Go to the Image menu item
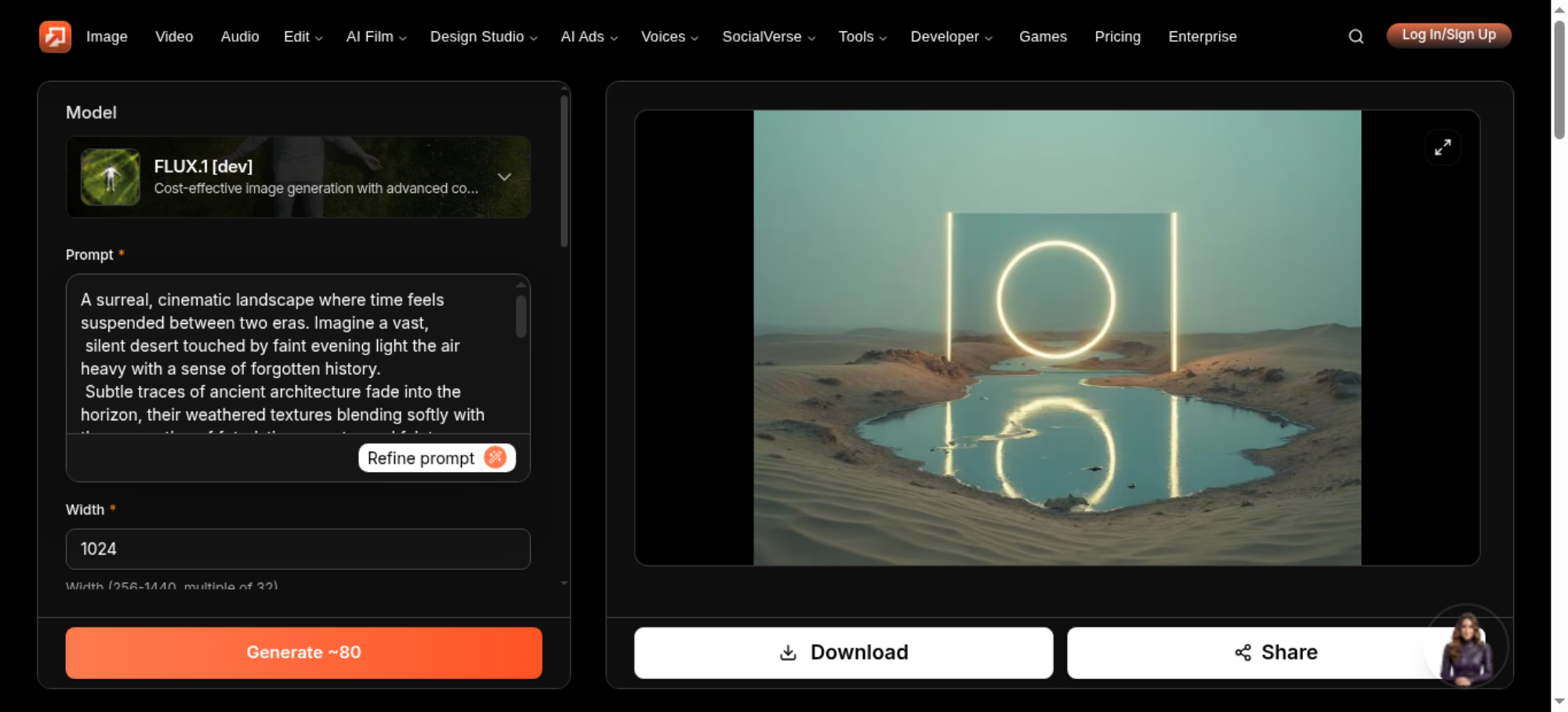The width and height of the screenshot is (1568, 712). click(107, 37)
